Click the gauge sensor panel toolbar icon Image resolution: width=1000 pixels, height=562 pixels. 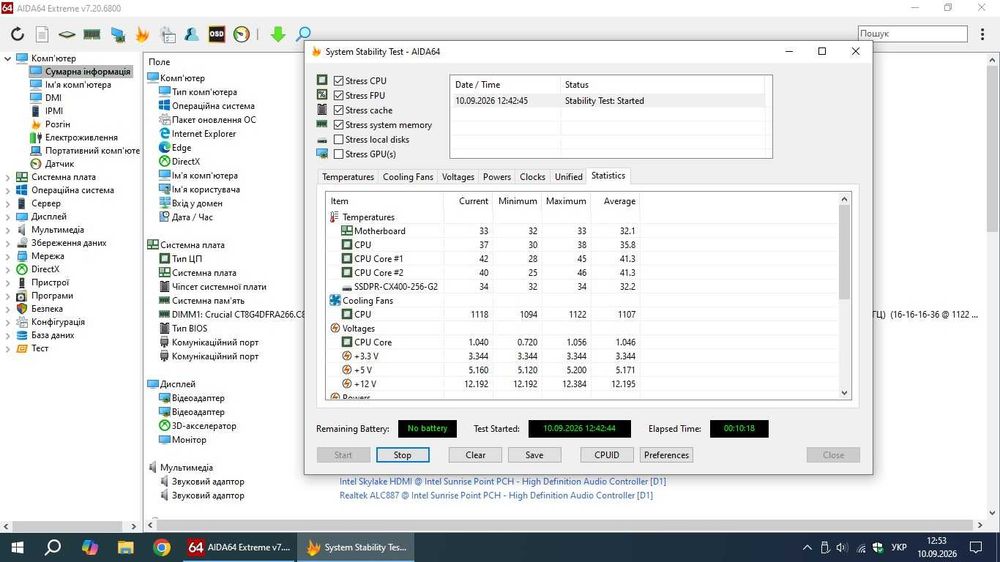(242, 34)
